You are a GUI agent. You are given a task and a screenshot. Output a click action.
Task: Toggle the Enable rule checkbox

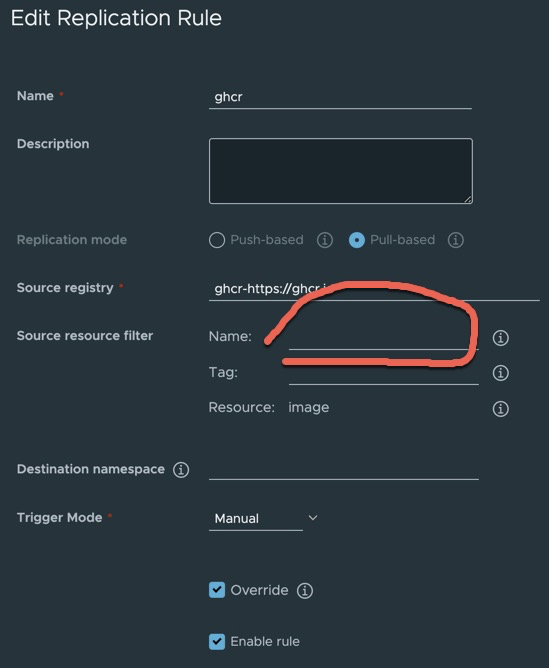217,641
